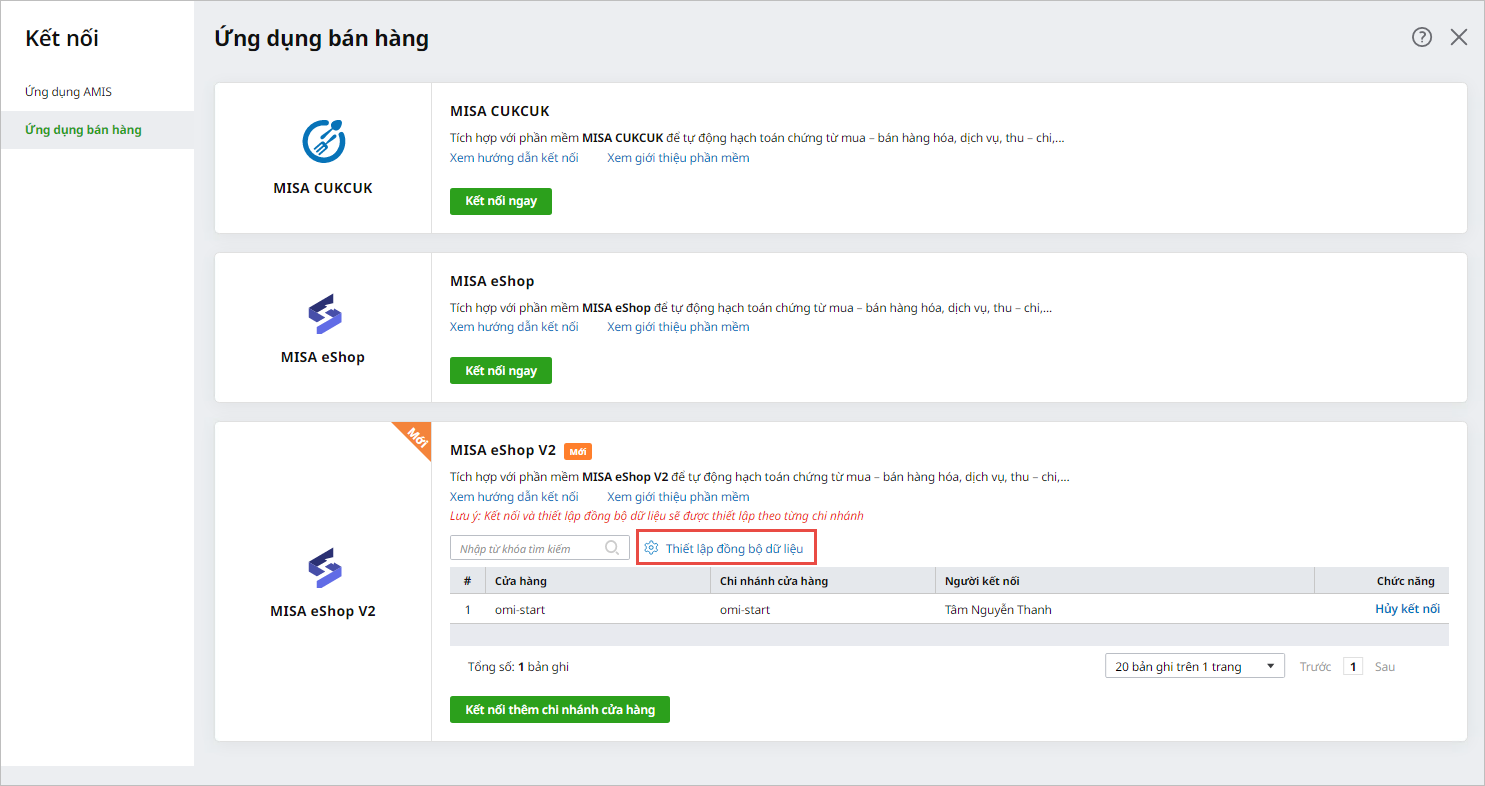Click the MISA CUKCUK heading
This screenshot has height=786, width=1485.
(x=500, y=111)
